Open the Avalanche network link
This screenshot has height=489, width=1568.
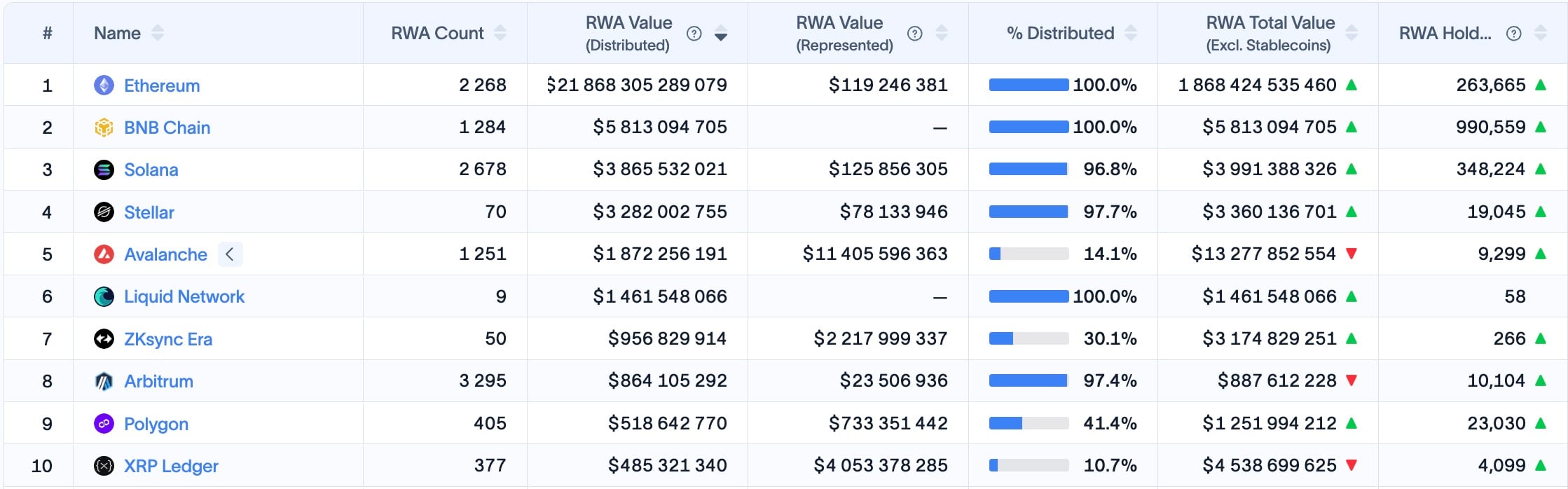(x=165, y=254)
